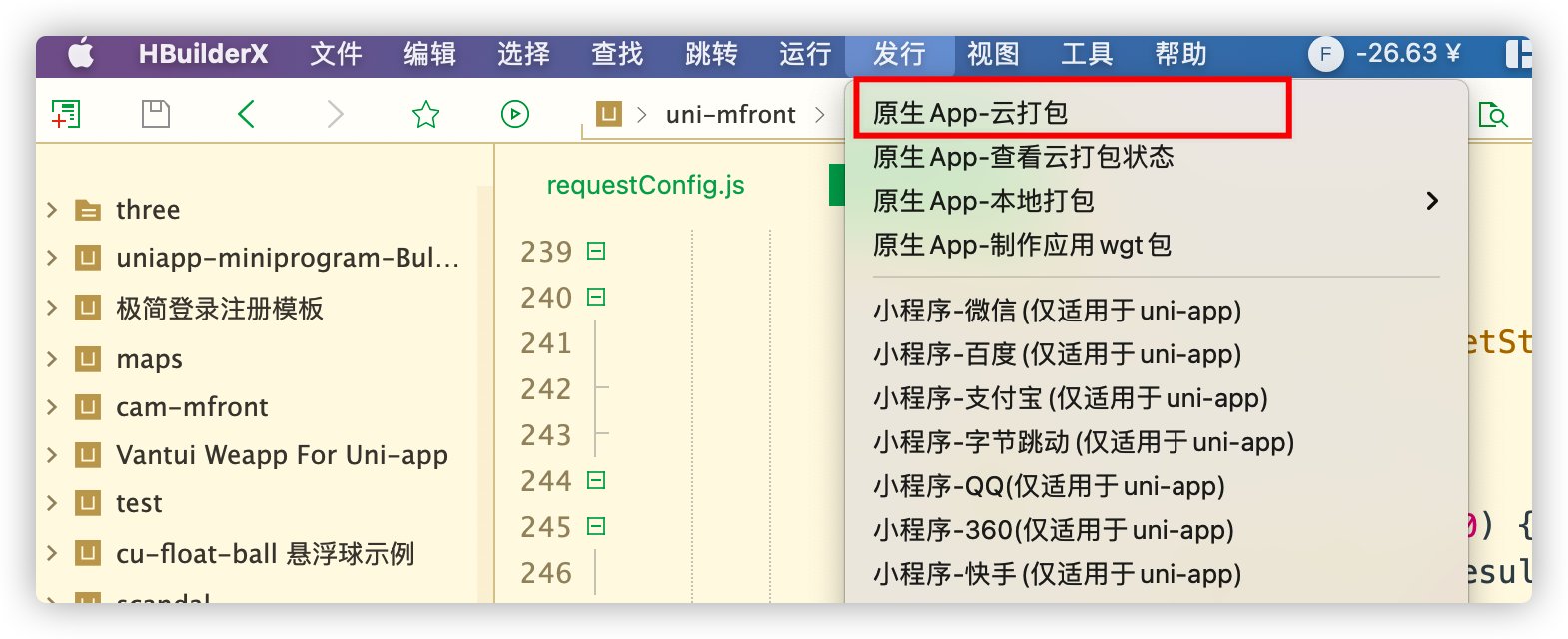The height and width of the screenshot is (639, 1568).
Task: Select line number 242 in gutter
Action: (546, 389)
